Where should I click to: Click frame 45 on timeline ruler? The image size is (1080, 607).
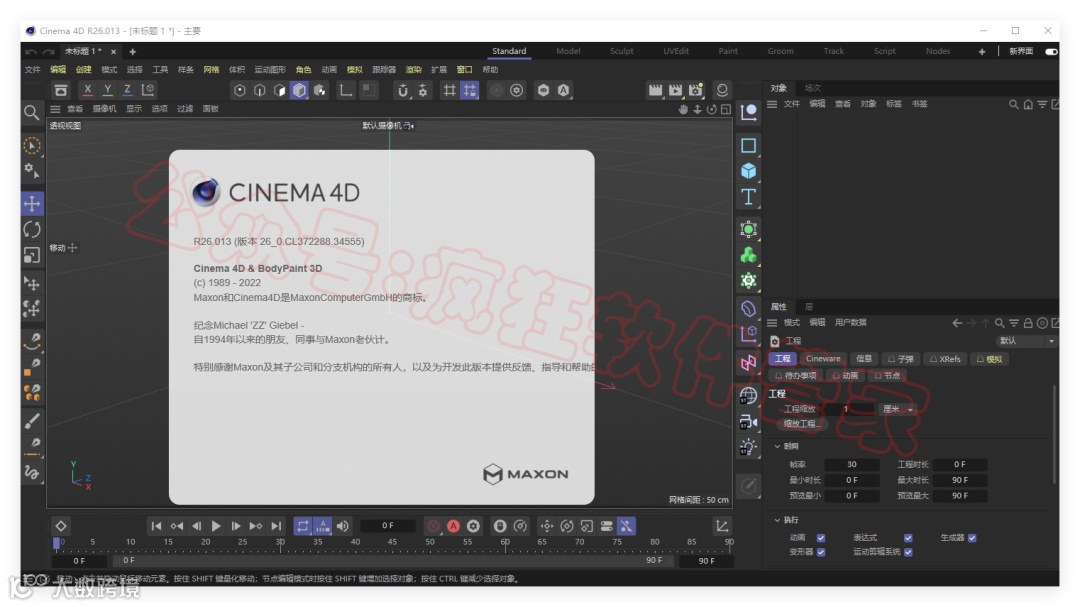pyautogui.click(x=392, y=543)
